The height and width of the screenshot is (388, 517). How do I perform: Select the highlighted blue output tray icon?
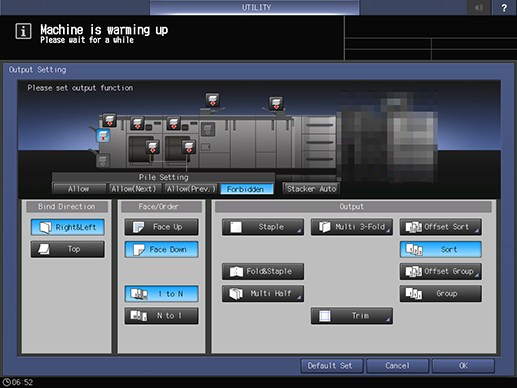pyautogui.click(x=103, y=136)
